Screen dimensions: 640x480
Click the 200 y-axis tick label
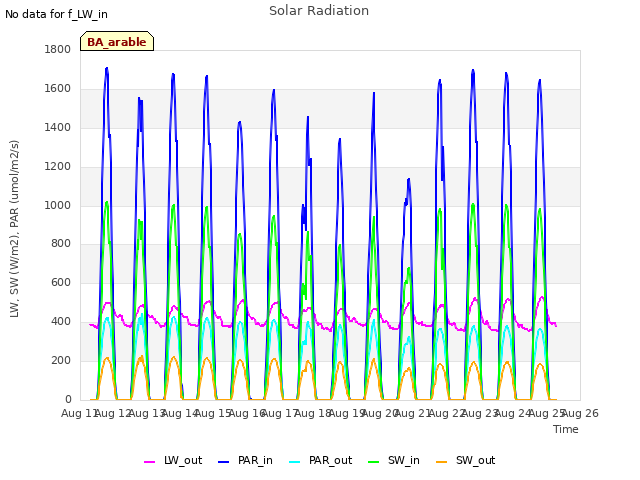click(61, 360)
